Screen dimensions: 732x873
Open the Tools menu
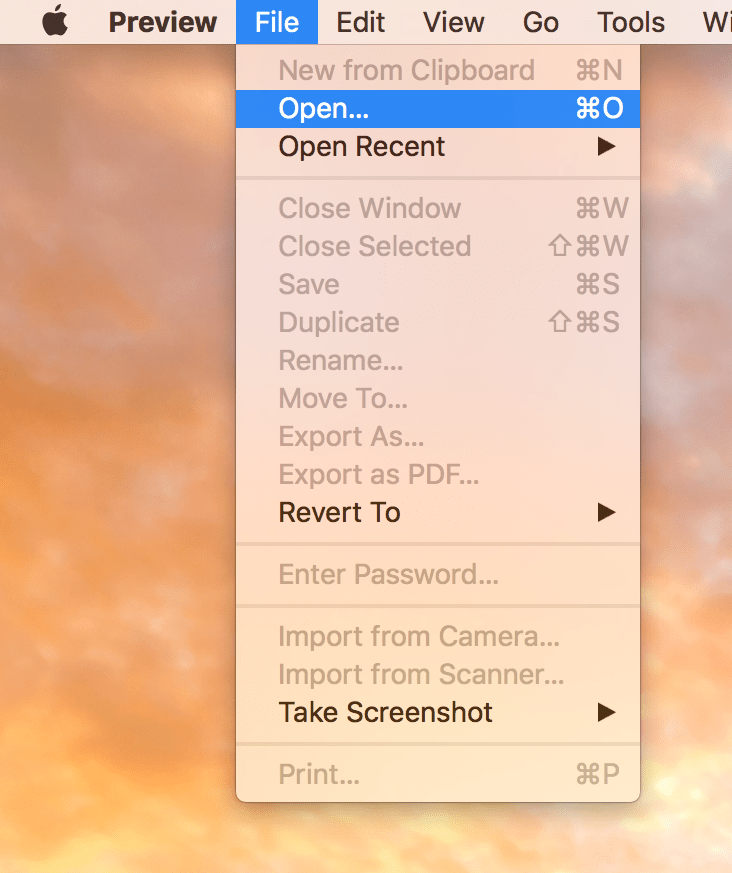tap(631, 22)
